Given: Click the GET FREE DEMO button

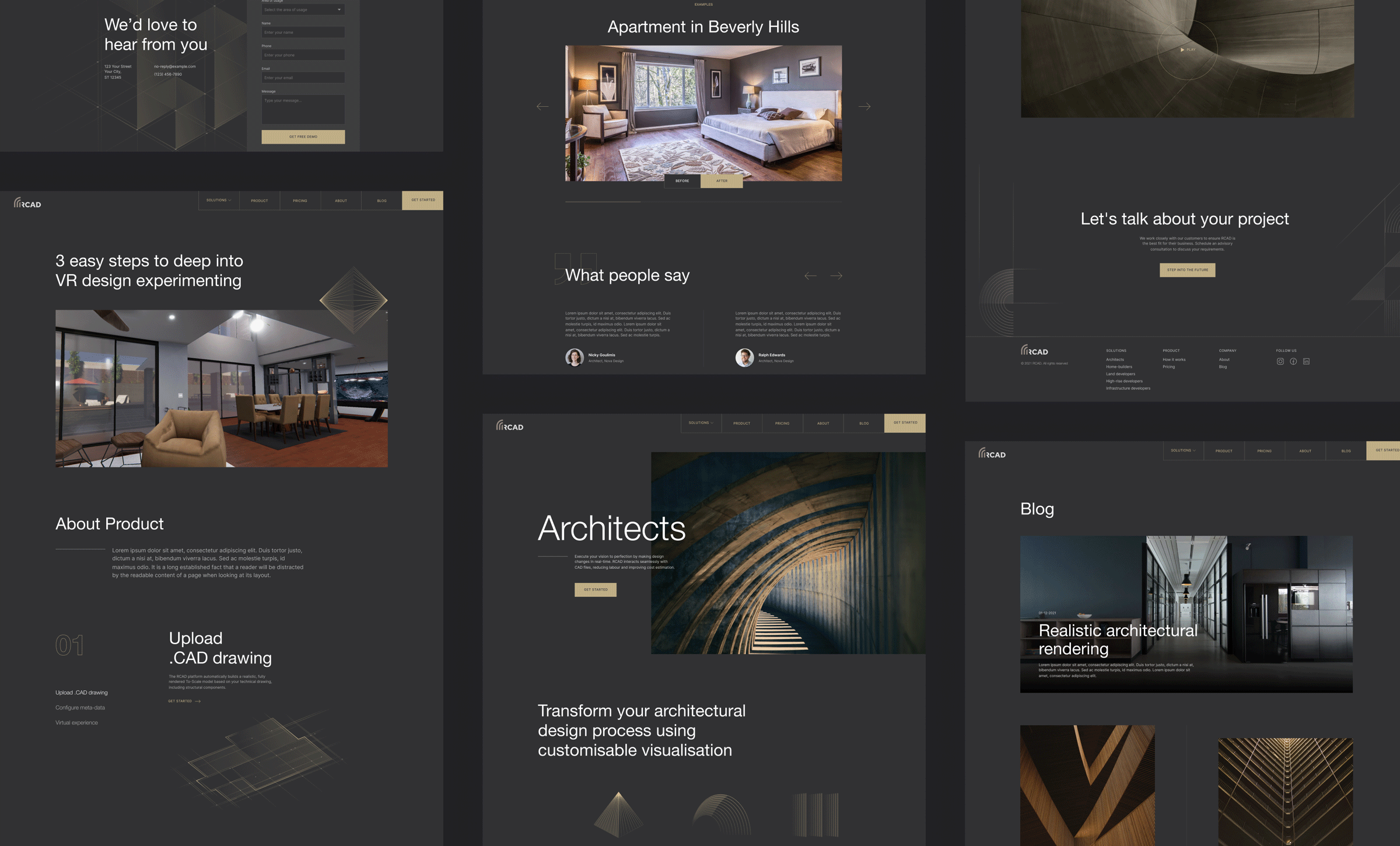Looking at the screenshot, I should click(x=303, y=137).
